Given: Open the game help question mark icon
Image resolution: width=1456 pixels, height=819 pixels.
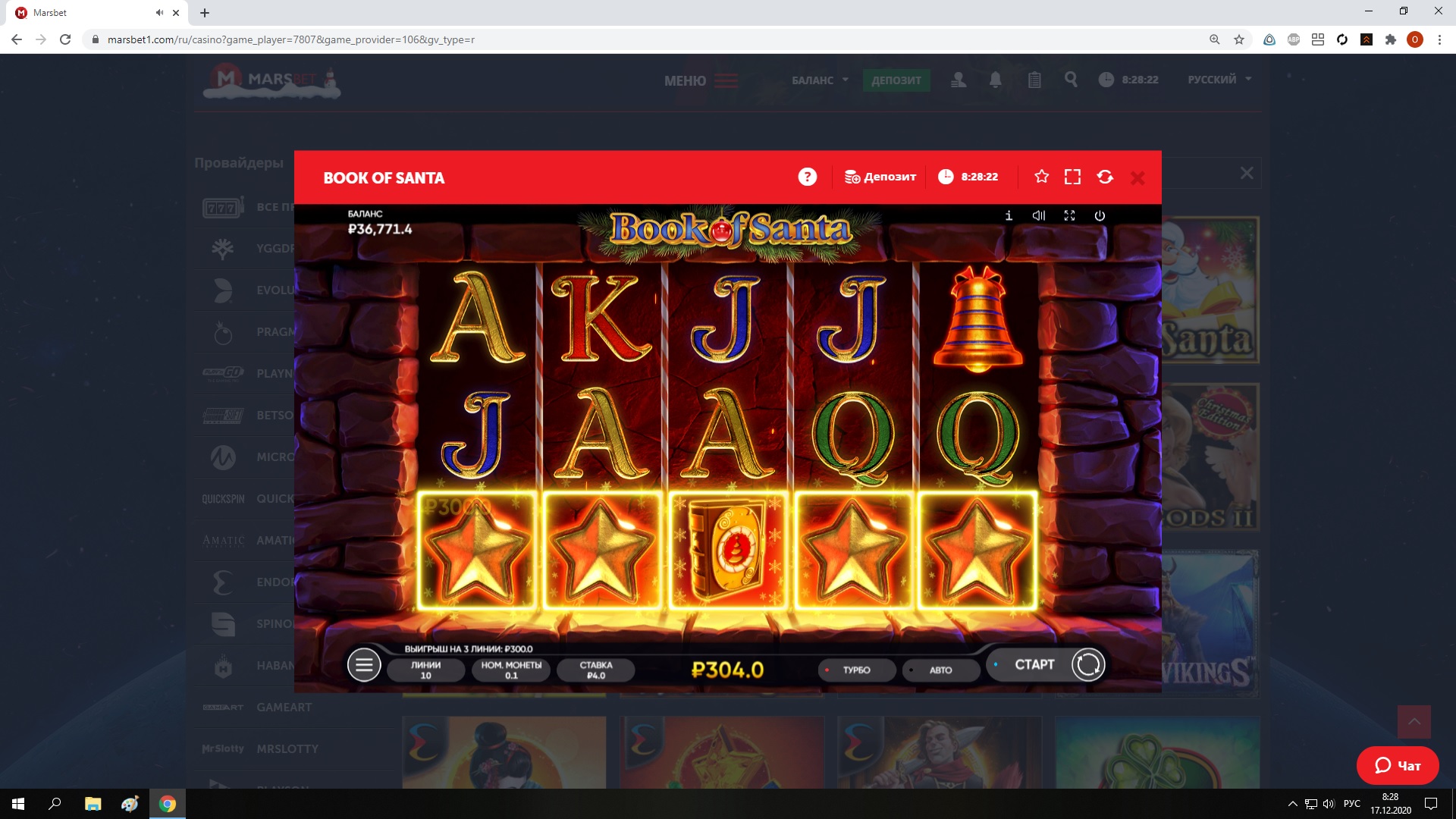Looking at the screenshot, I should pyautogui.click(x=807, y=177).
